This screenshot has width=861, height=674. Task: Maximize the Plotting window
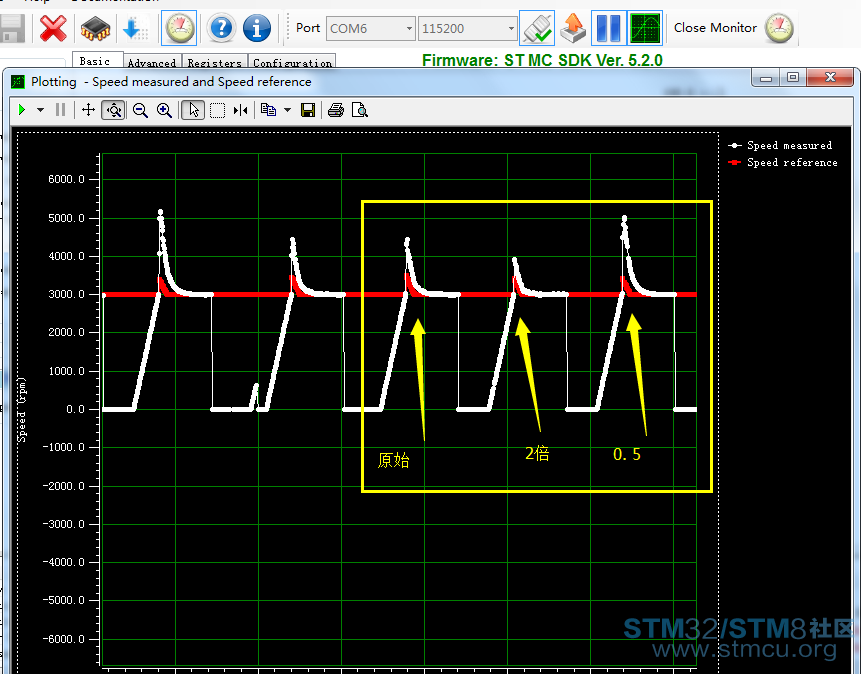pos(792,77)
